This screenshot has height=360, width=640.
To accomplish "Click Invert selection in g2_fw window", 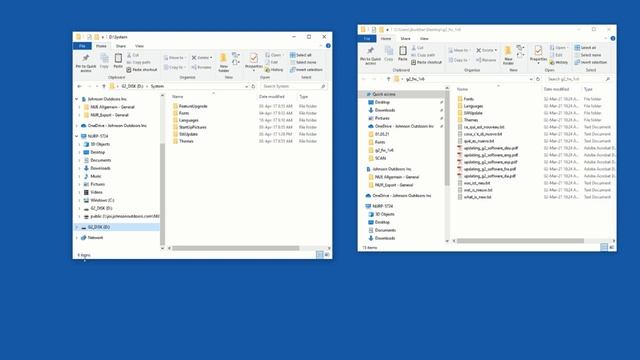I will (x=591, y=62).
